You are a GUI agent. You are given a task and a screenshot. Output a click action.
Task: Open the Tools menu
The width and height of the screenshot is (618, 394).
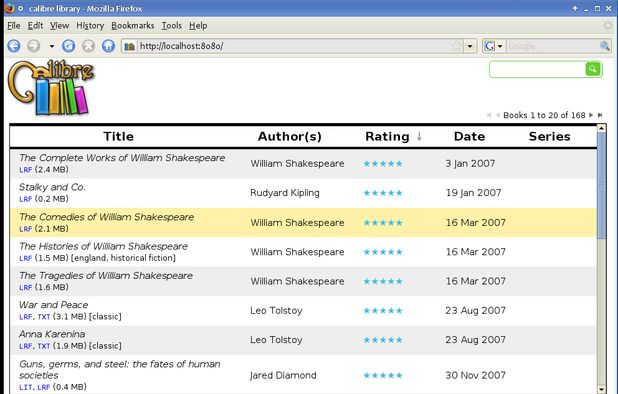tap(172, 26)
